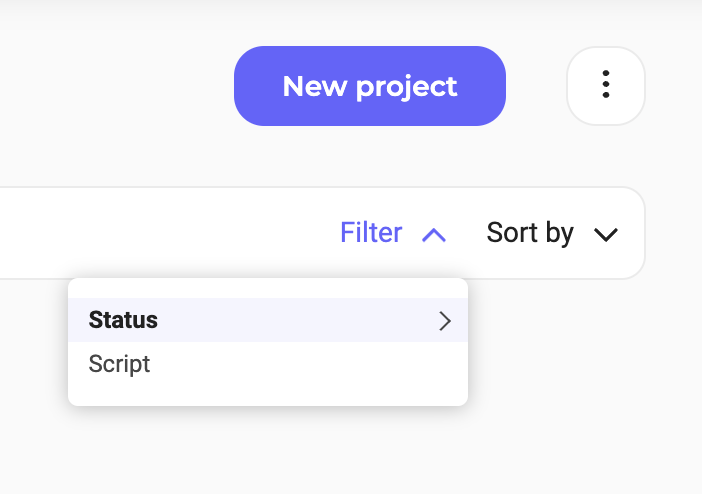The height and width of the screenshot is (494, 702).
Task: Open the three-dot more options menu
Action: pos(605,85)
